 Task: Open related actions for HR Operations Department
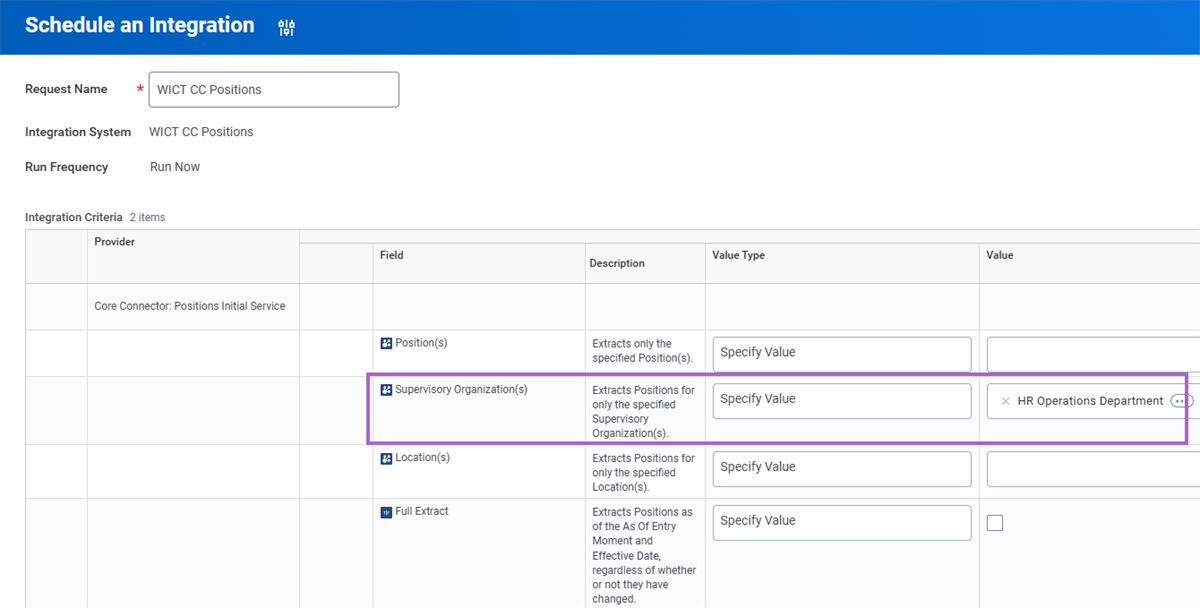pyautogui.click(x=1179, y=401)
